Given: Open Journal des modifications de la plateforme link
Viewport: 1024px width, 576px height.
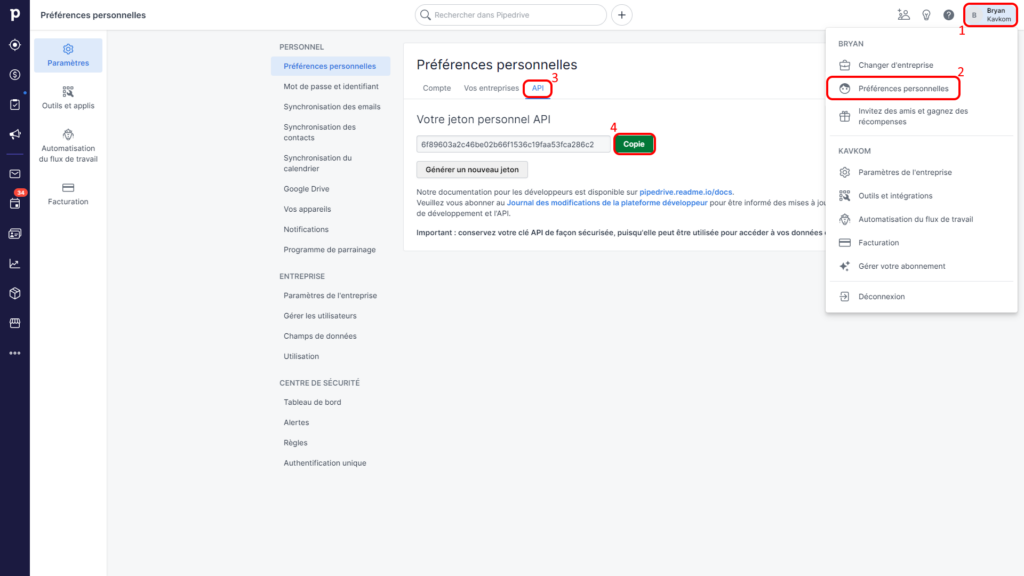Looking at the screenshot, I should (x=607, y=202).
